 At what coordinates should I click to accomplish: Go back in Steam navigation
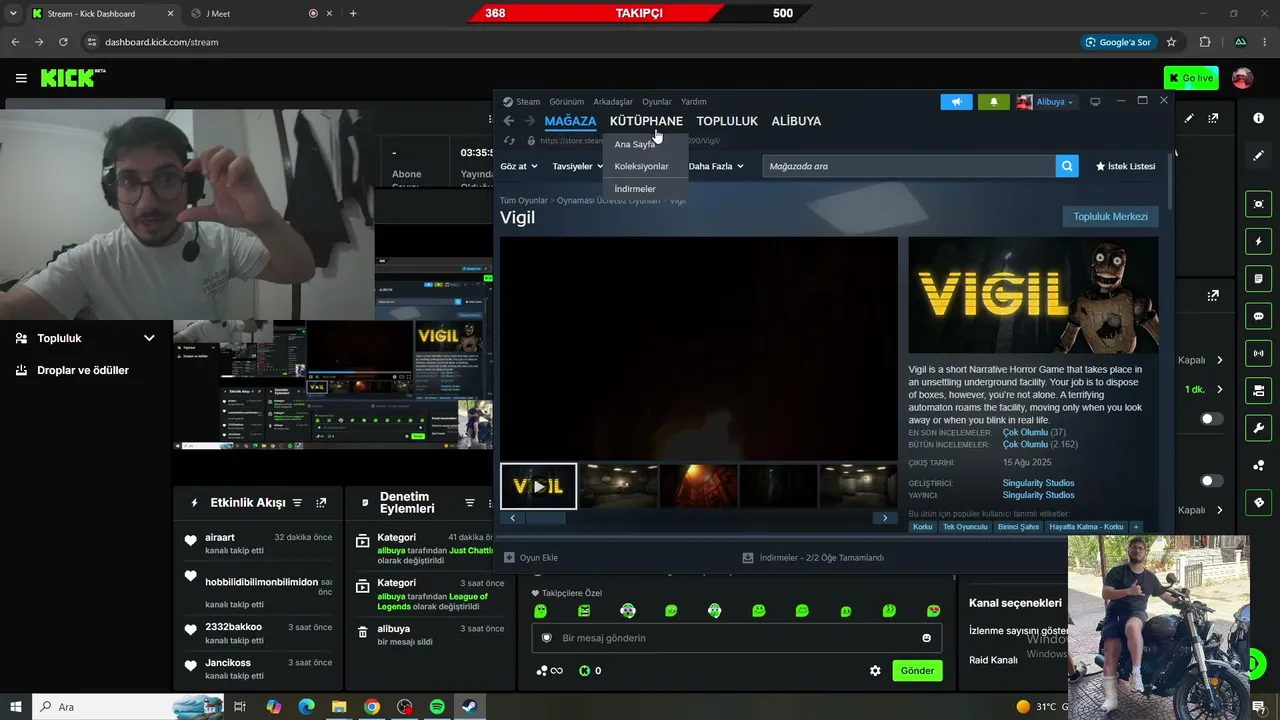pos(509,121)
